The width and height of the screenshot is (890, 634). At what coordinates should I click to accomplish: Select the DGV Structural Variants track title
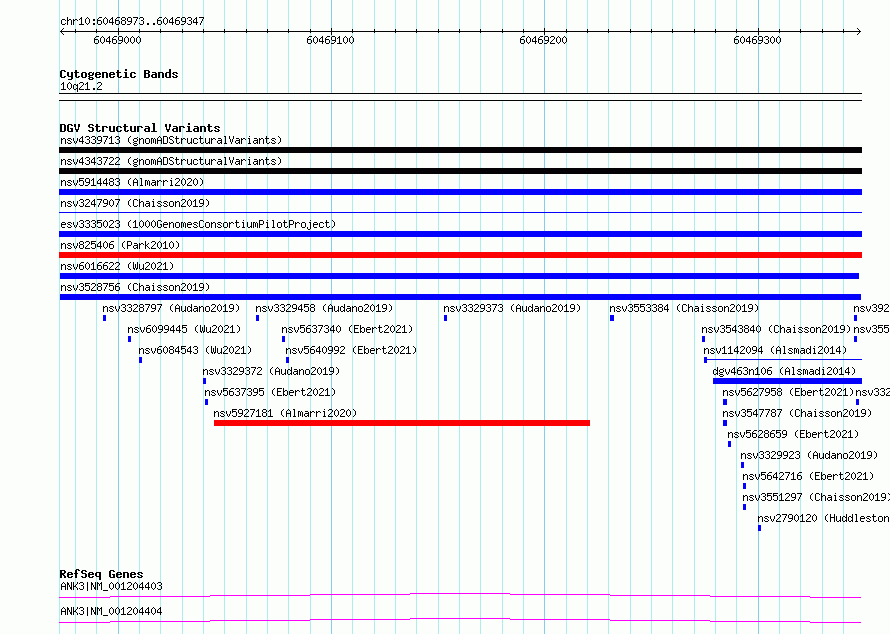140,128
